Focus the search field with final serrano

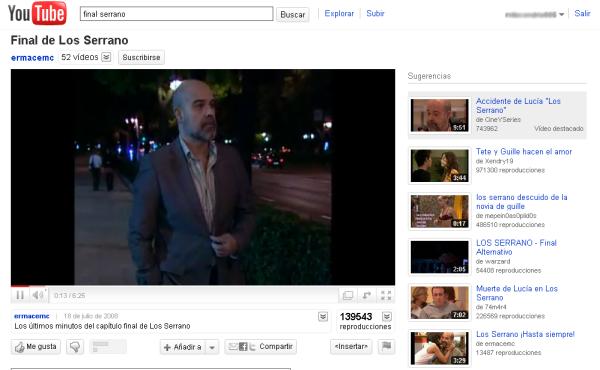pyautogui.click(x=176, y=14)
